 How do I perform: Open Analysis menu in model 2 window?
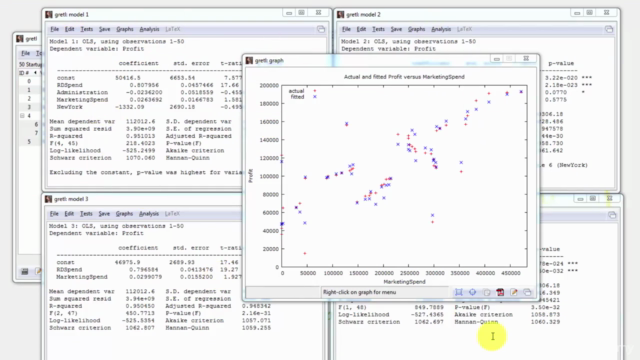[441, 29]
